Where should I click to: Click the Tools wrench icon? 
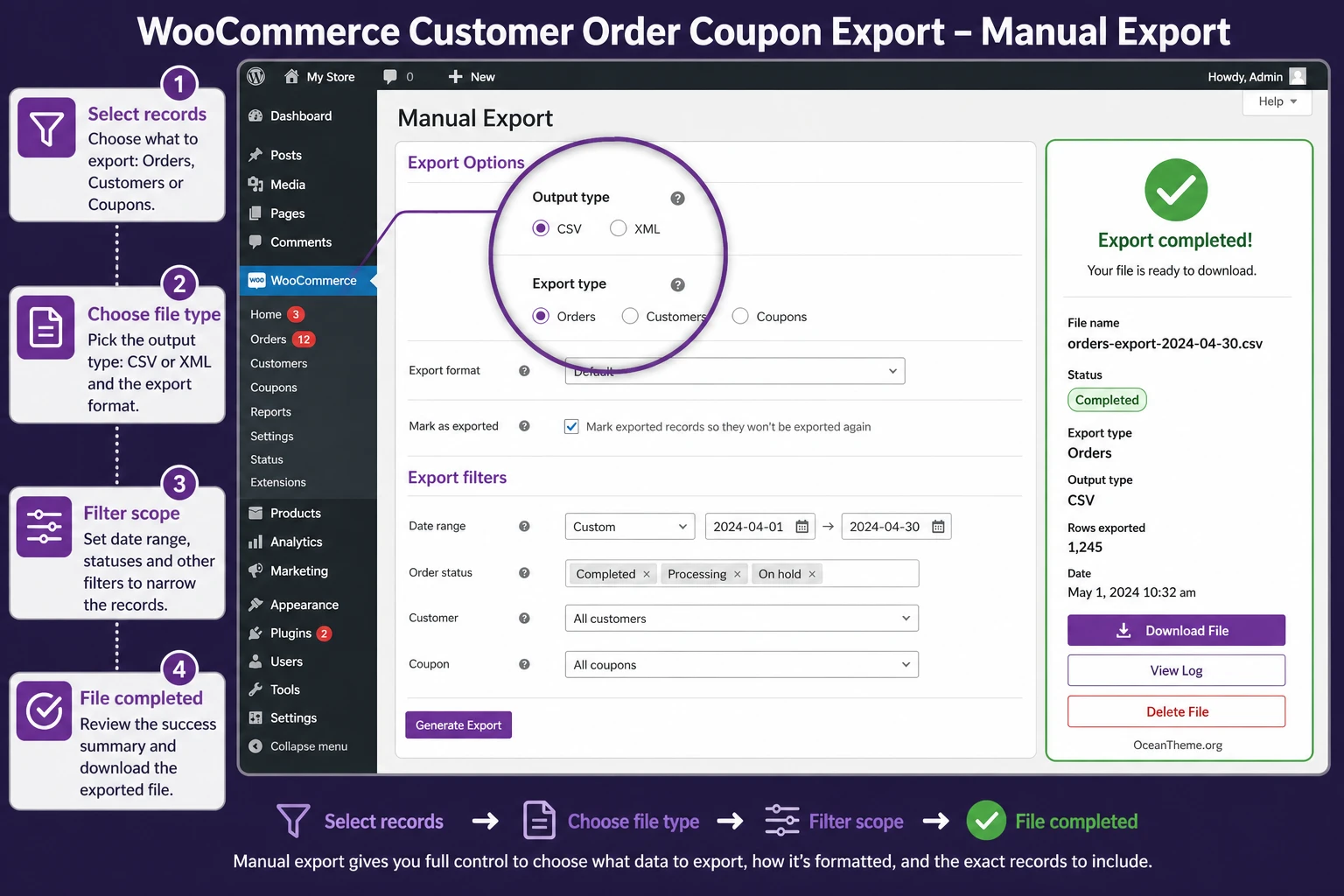255,689
